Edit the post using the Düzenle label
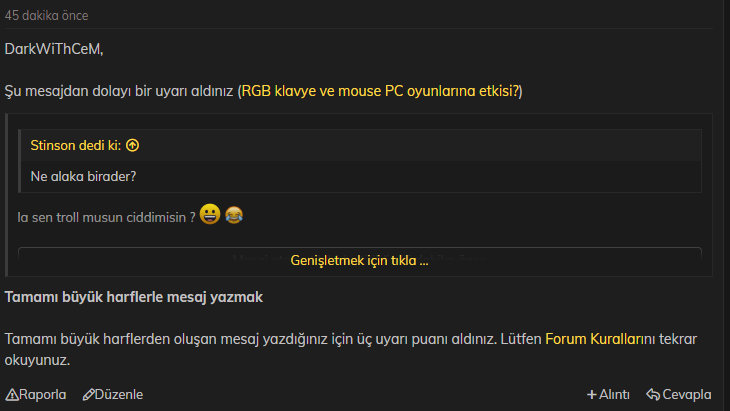Viewport: 730px width, 411px height. [x=119, y=395]
